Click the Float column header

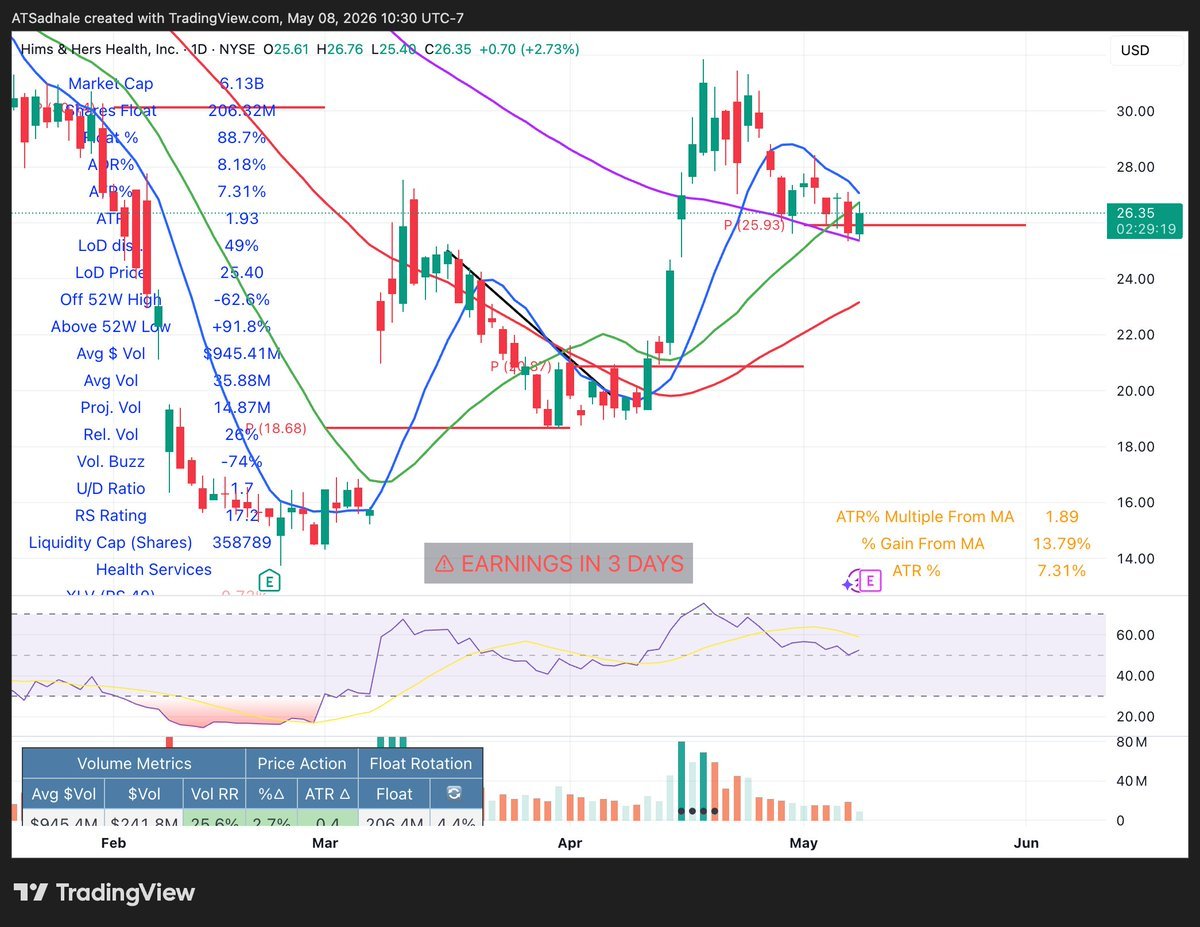point(394,794)
